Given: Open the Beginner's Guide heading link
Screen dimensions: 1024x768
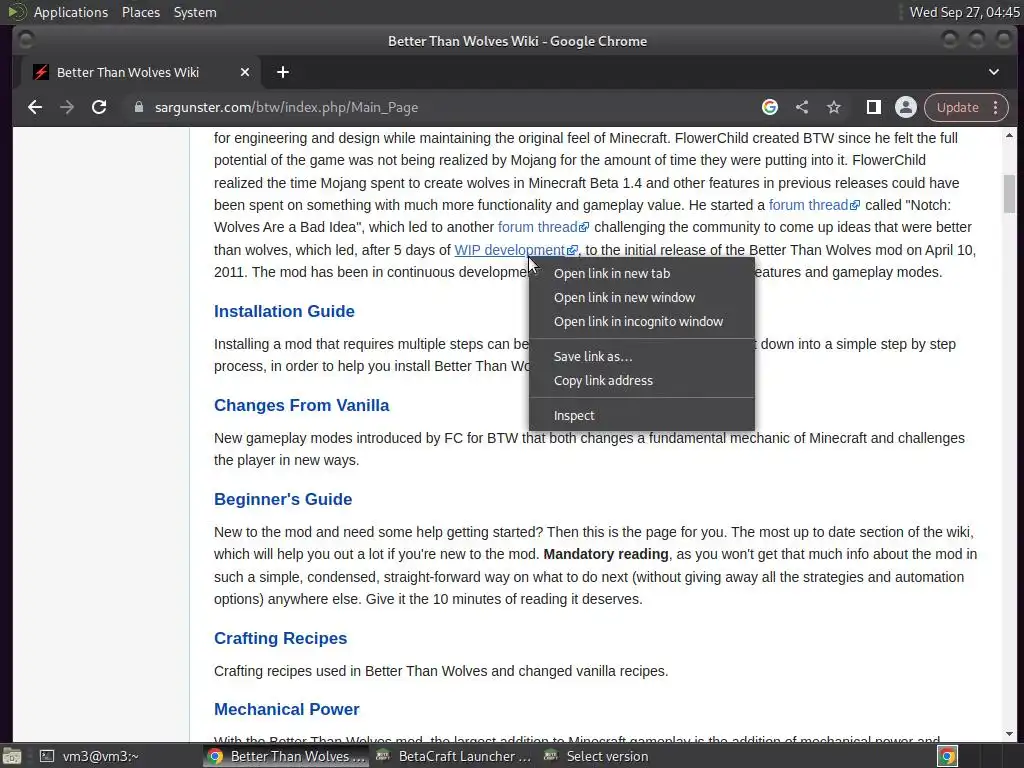Looking at the screenshot, I should [283, 500].
